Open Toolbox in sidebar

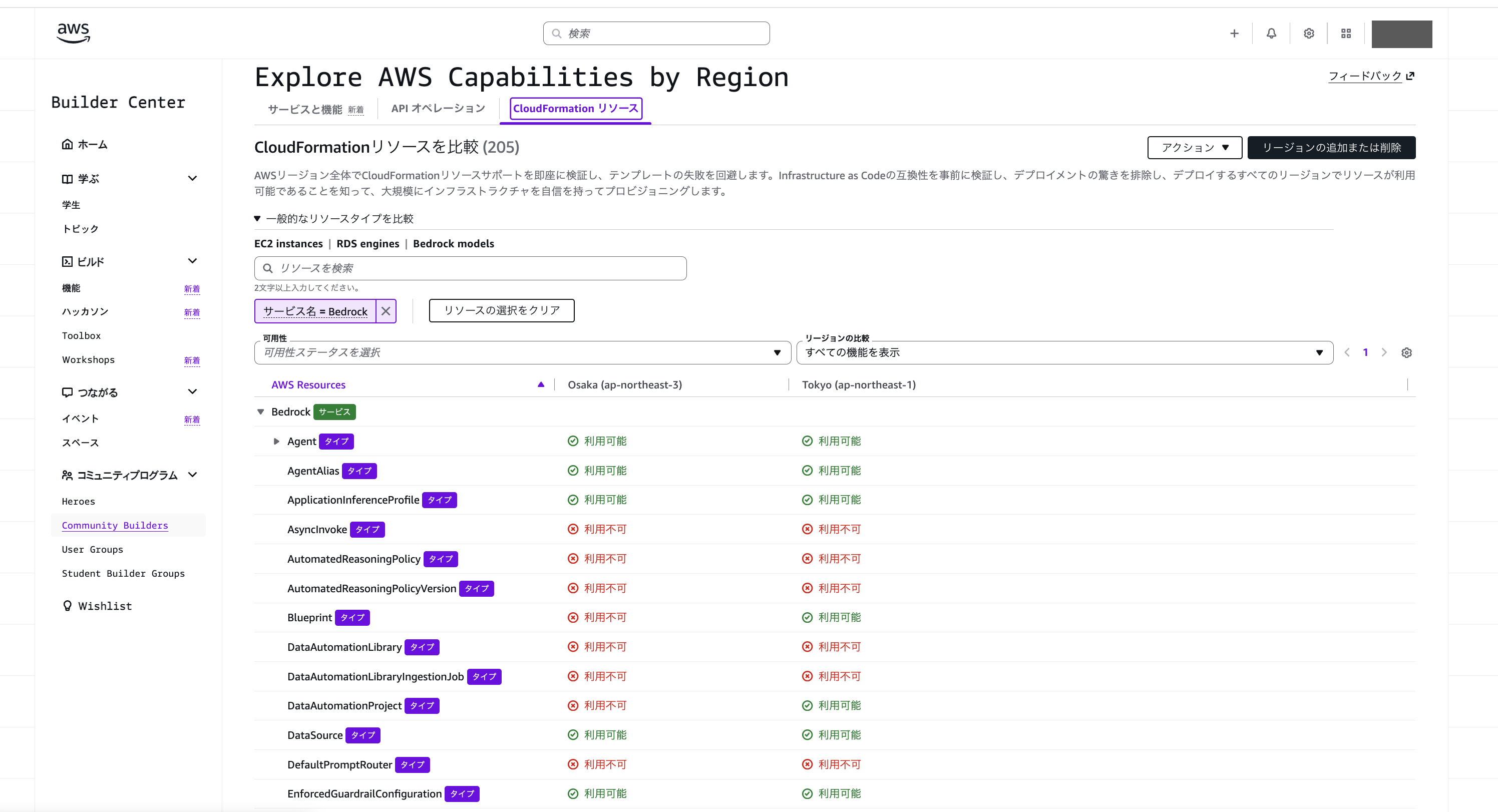coord(82,335)
